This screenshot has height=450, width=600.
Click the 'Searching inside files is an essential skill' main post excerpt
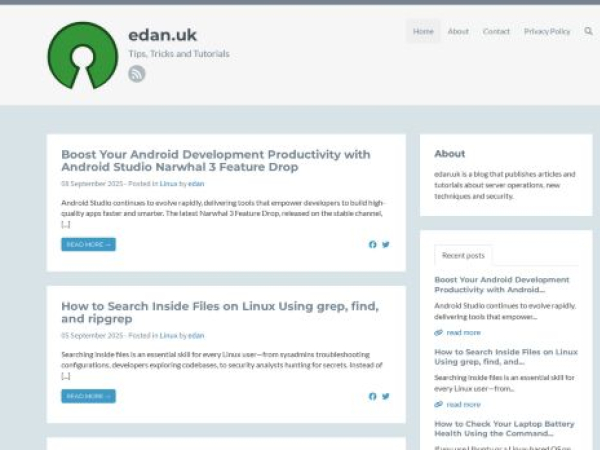pyautogui.click(x=222, y=365)
